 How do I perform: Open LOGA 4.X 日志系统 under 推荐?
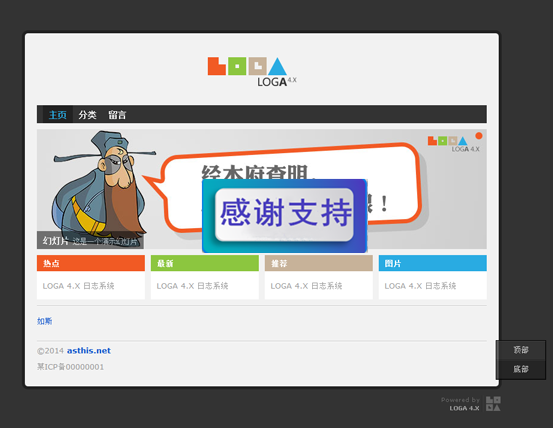coord(306,286)
